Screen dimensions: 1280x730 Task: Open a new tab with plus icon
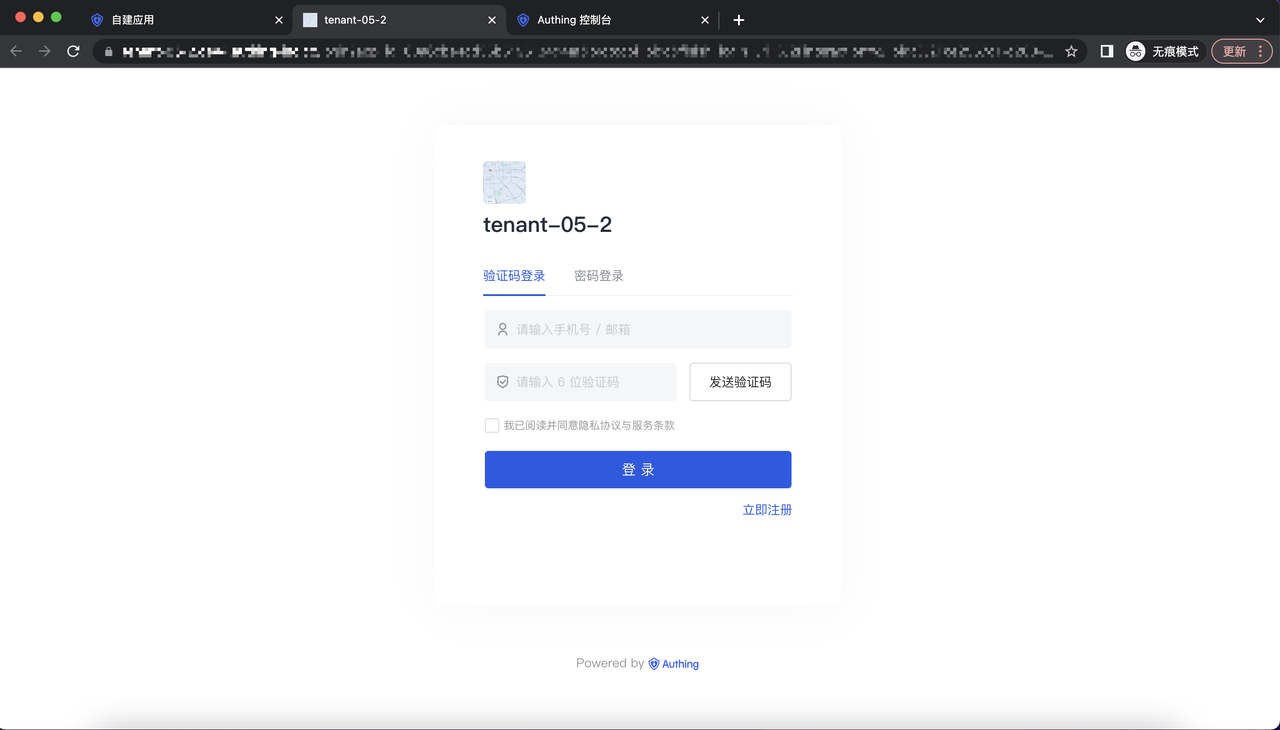(738, 20)
